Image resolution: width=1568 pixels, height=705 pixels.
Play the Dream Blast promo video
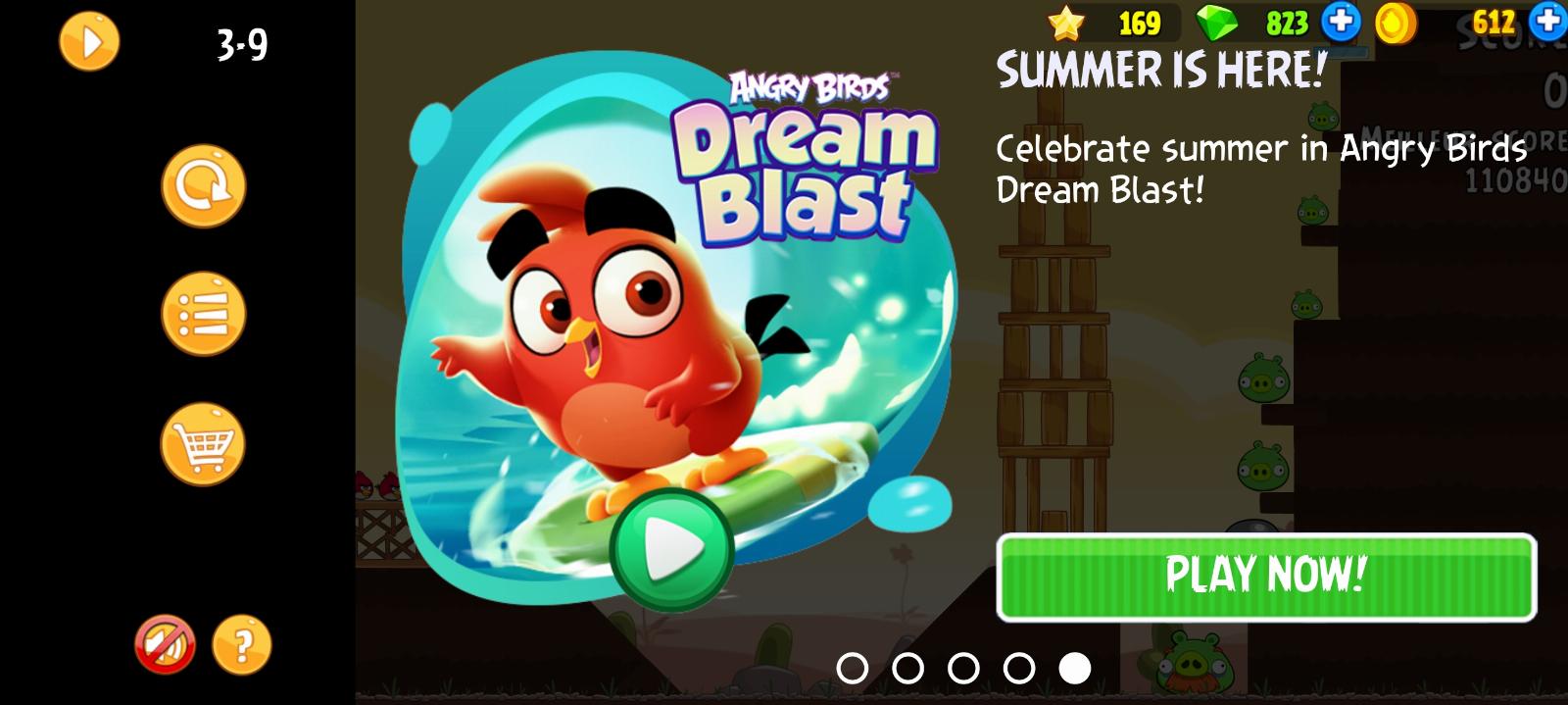point(671,549)
